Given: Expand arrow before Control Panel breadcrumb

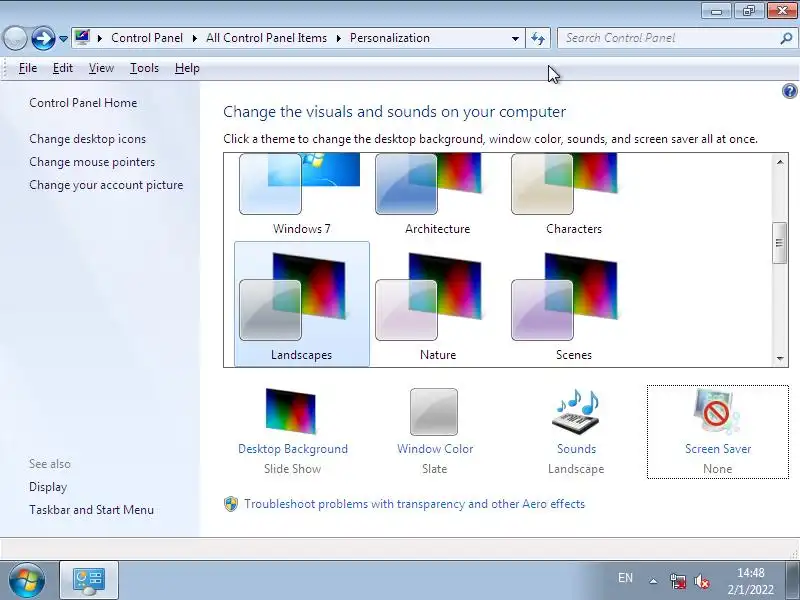Looking at the screenshot, I should (x=100, y=38).
